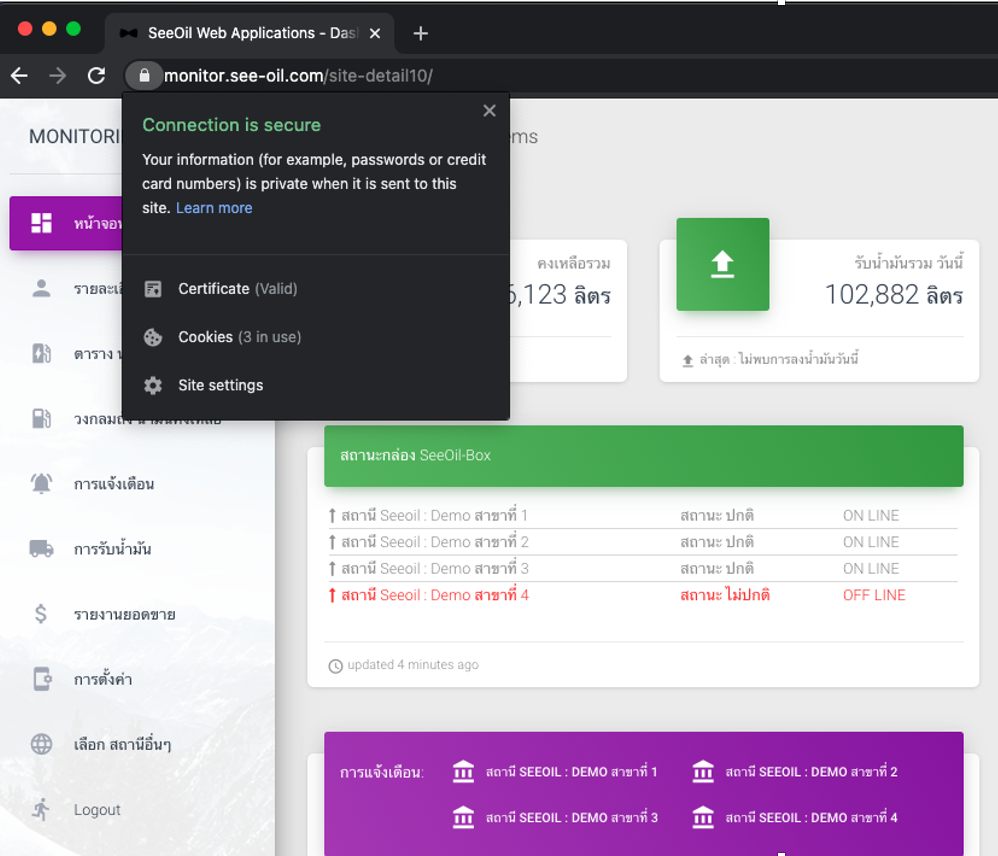Click the gear icon next to Site settings
Screen dimensions: 998x856
coord(153,385)
